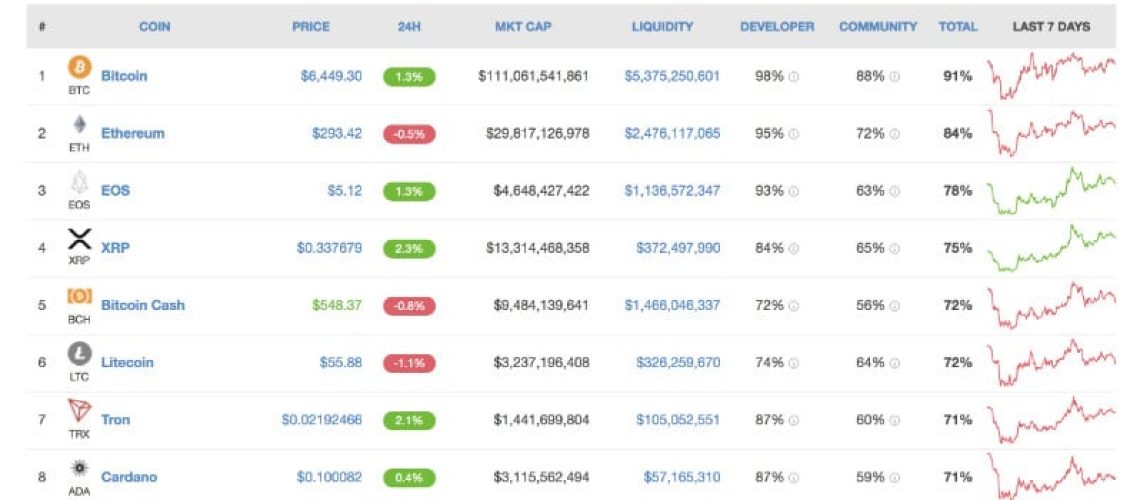The image size is (1140, 500).
Task: Open info icon beside Bitcoin Cash developer 72%
Action: 794,306
